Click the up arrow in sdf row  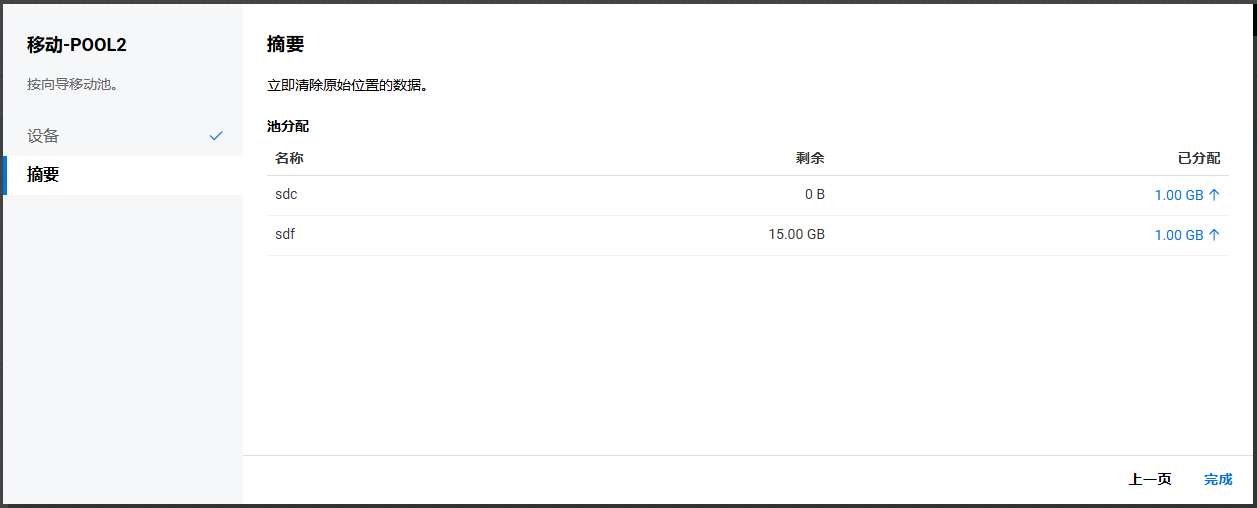(1214, 235)
